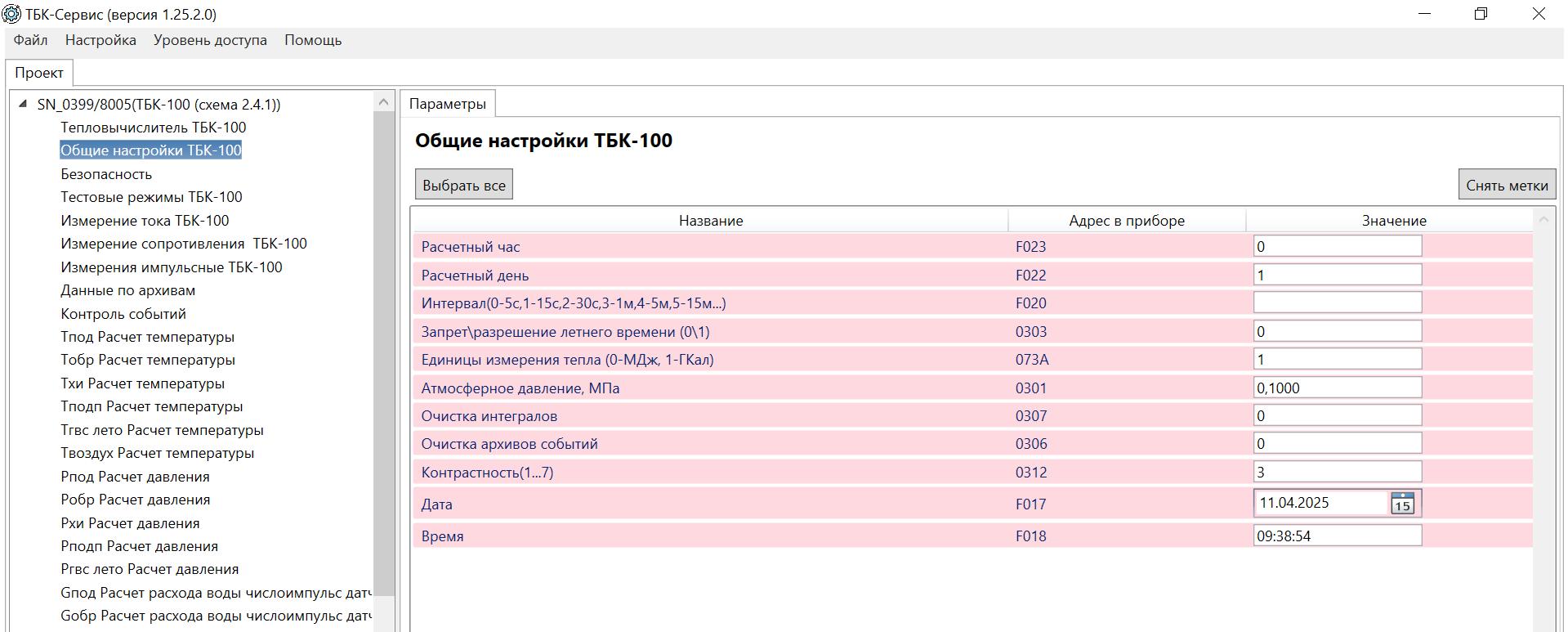Sort by the Значение column header
This screenshot has height=632, width=1568.
click(1393, 221)
